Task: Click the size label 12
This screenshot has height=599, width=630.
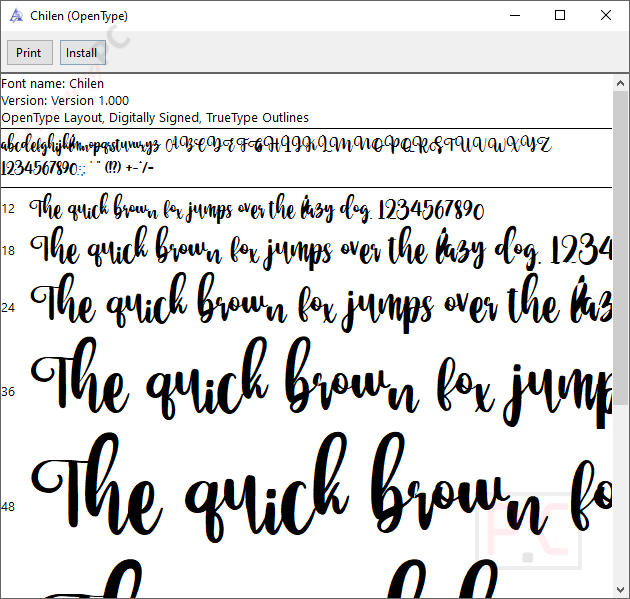Action: point(8,209)
